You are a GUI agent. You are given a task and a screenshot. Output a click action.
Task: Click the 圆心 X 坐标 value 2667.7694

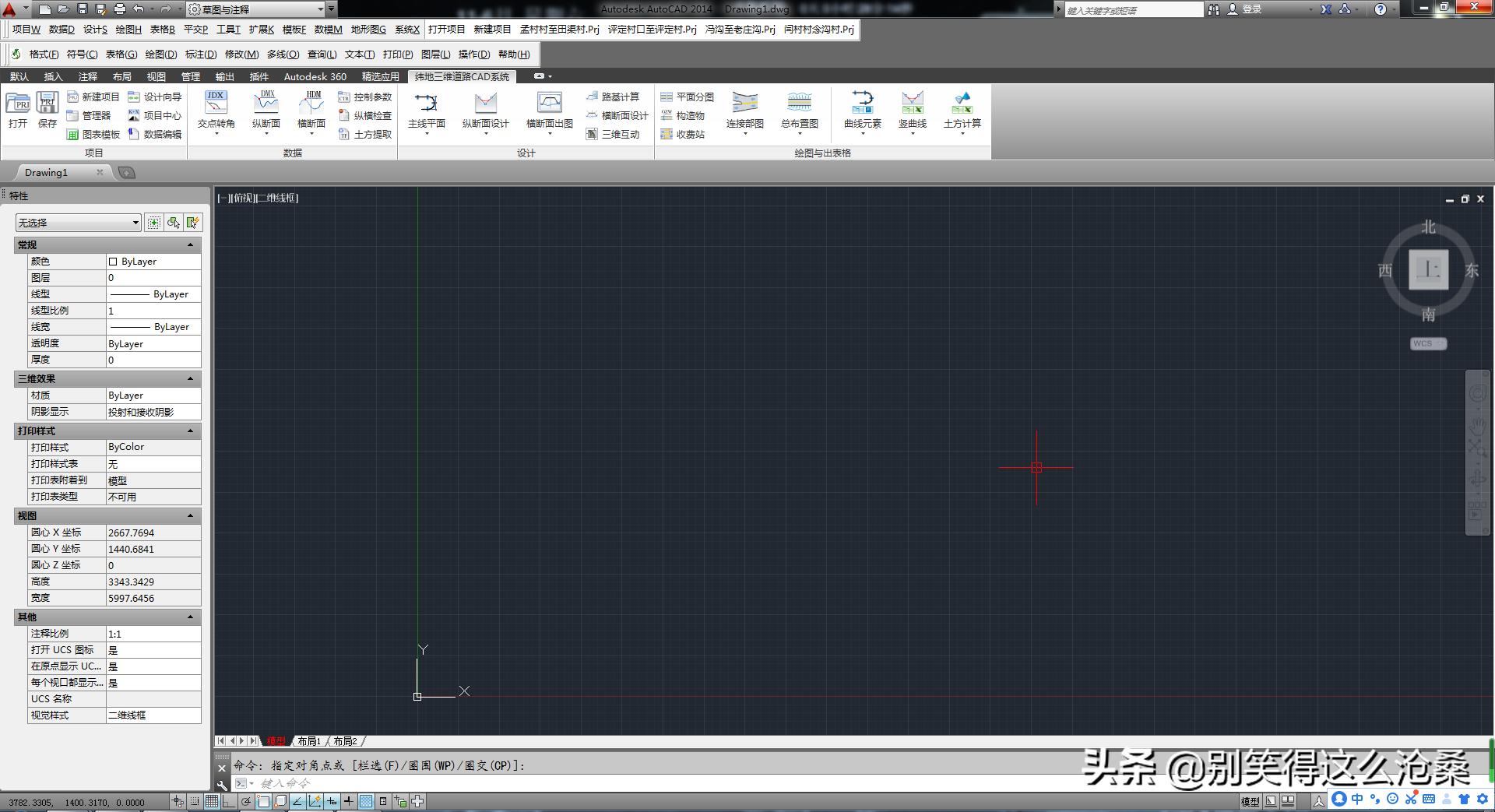click(153, 533)
